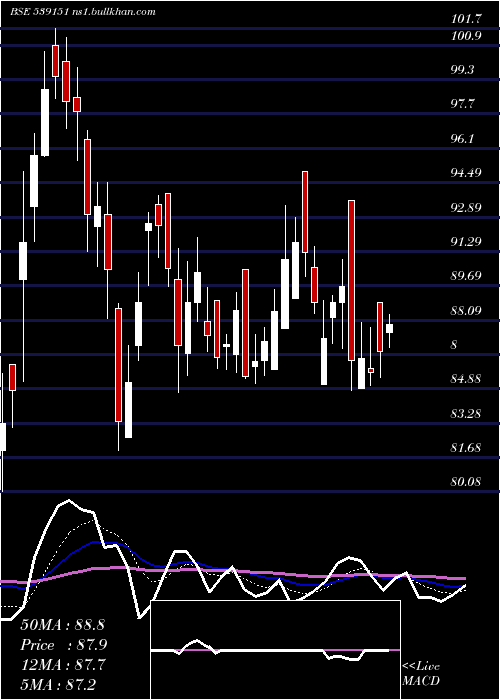Click the 88.09 price axis label
Image resolution: width=500 pixels, height=700 pixels.
(466, 311)
